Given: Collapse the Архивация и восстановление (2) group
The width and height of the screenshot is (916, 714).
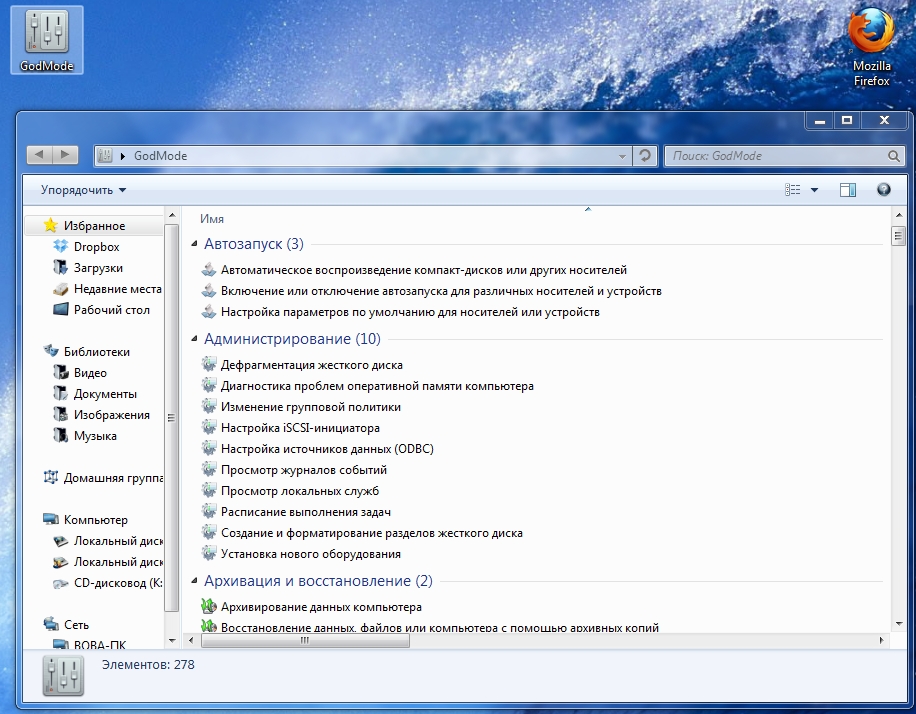Looking at the screenshot, I should tap(194, 581).
